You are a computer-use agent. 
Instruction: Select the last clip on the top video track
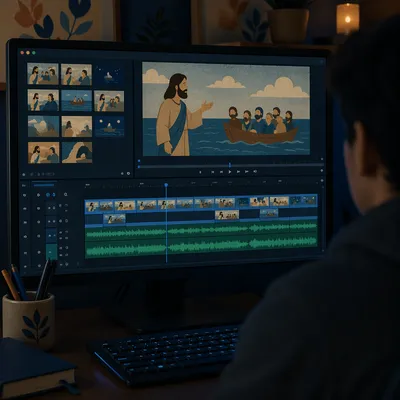(309, 200)
